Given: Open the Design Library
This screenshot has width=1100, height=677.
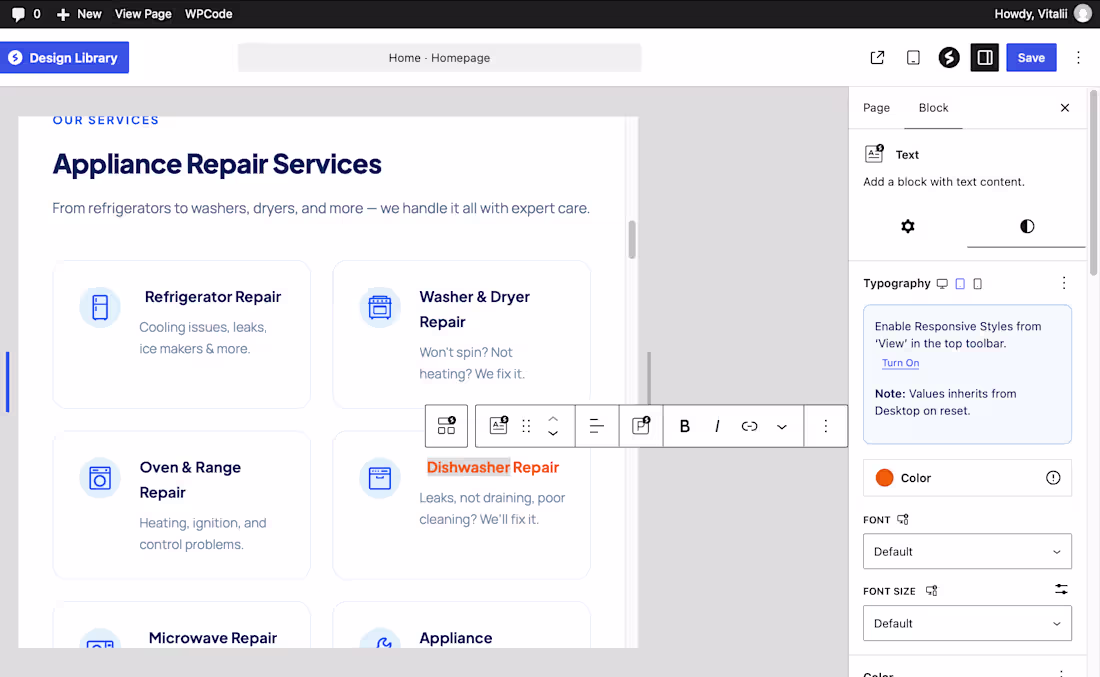Looking at the screenshot, I should tap(65, 58).
